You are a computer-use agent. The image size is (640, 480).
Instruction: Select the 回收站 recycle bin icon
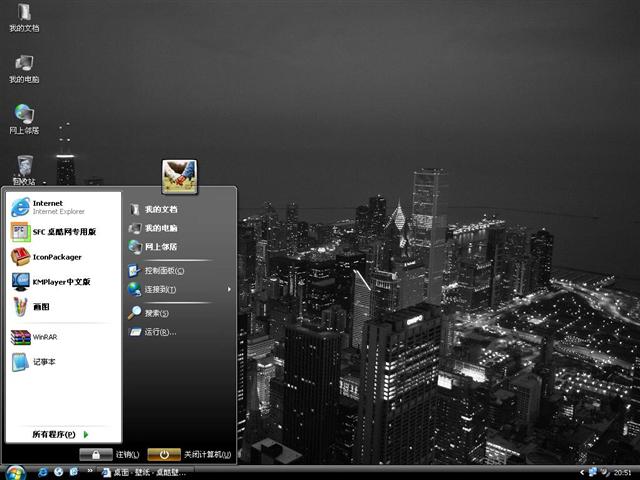[24, 171]
